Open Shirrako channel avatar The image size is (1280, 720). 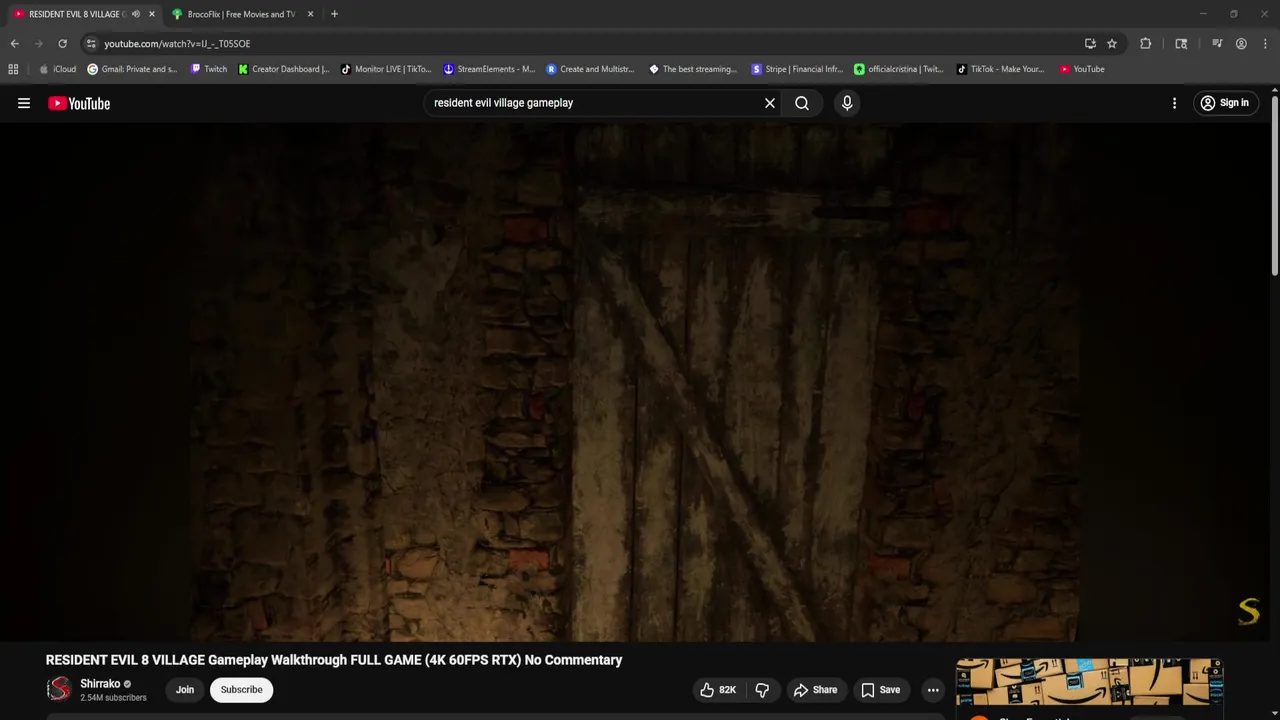tap(60, 689)
